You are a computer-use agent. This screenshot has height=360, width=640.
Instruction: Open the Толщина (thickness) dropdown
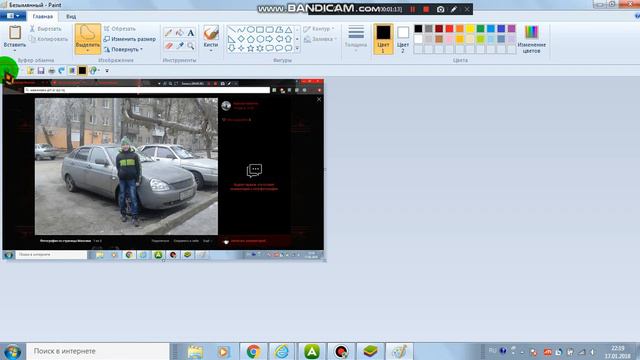(x=356, y=38)
